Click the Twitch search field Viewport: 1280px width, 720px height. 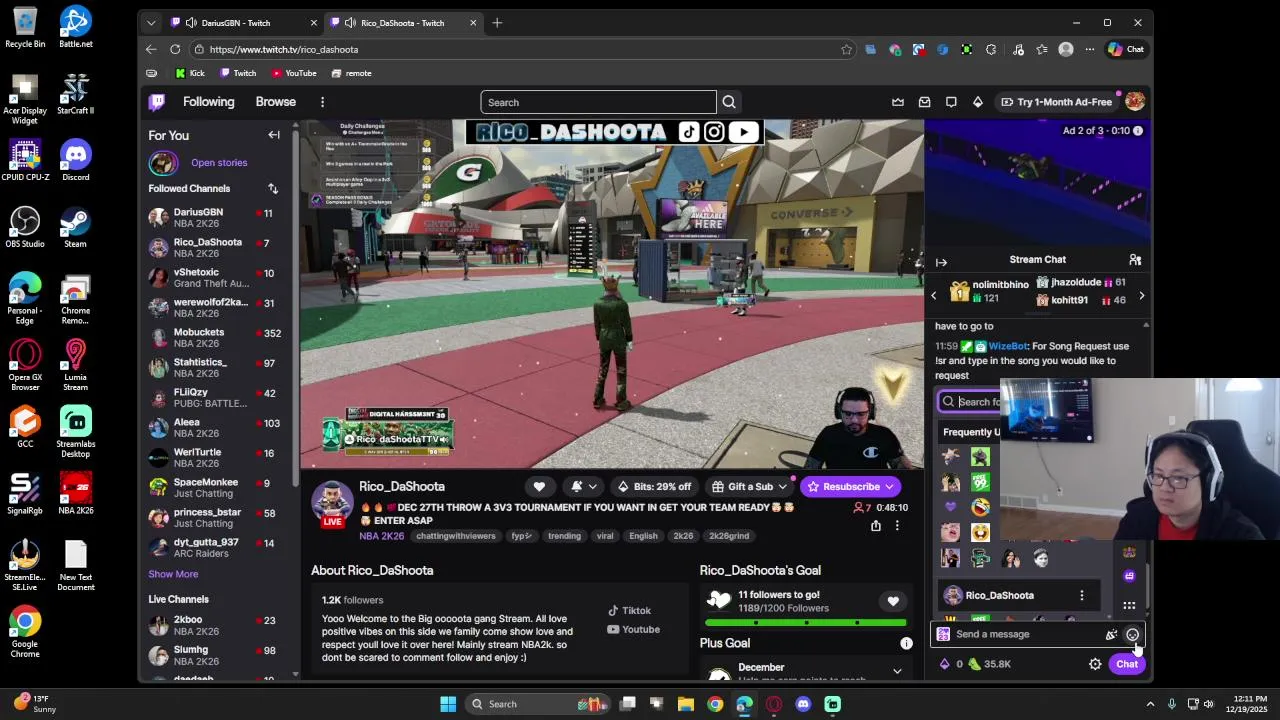pos(598,102)
